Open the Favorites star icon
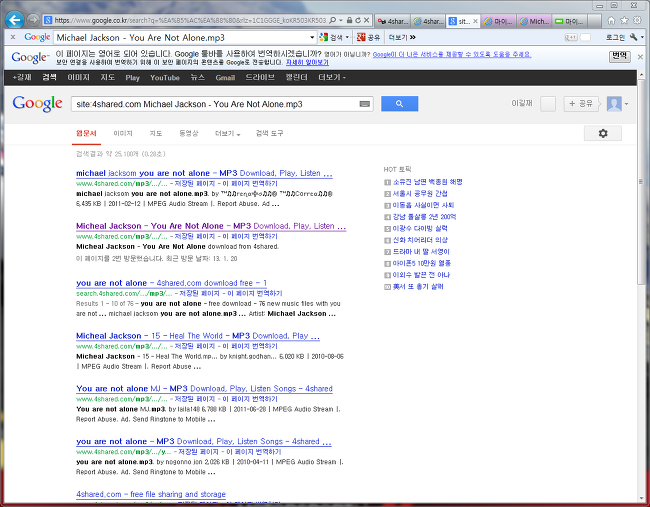Viewport: 650px width, 507px height. click(x=624, y=20)
